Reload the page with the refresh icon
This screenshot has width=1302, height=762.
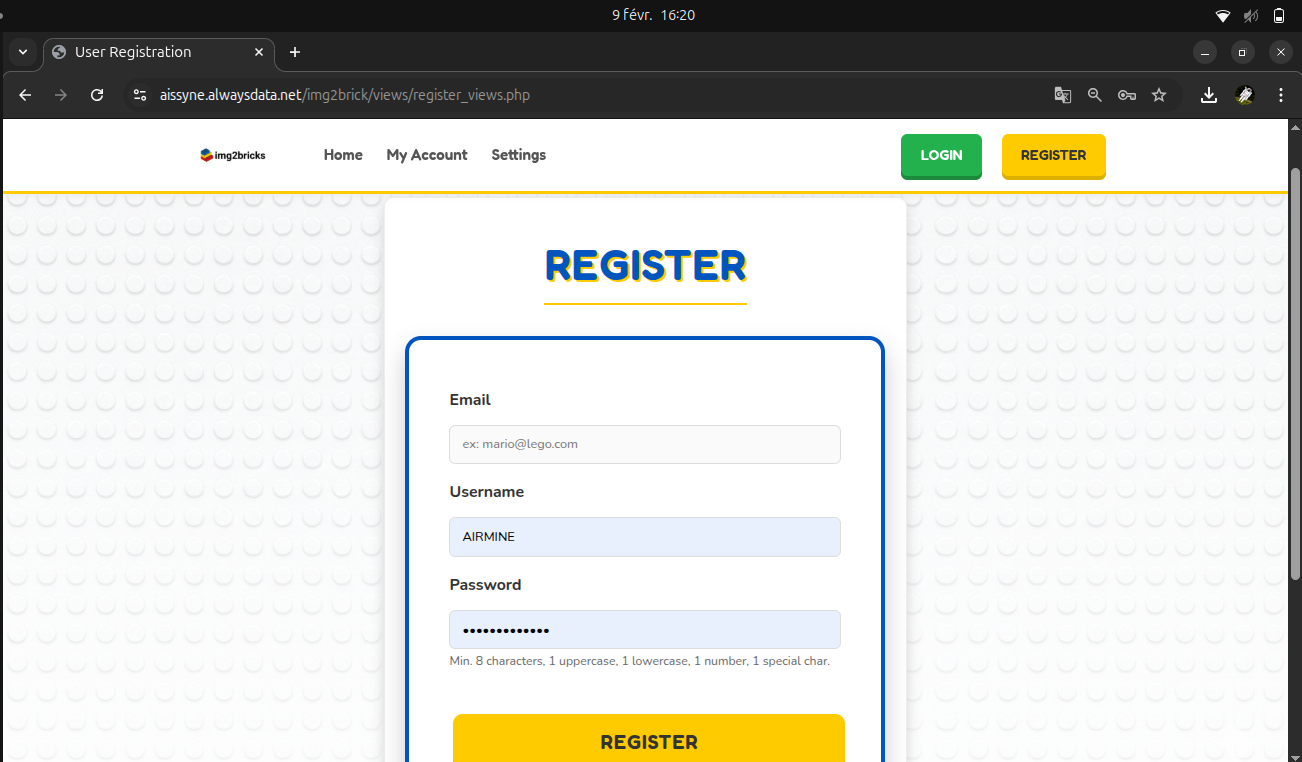point(97,95)
